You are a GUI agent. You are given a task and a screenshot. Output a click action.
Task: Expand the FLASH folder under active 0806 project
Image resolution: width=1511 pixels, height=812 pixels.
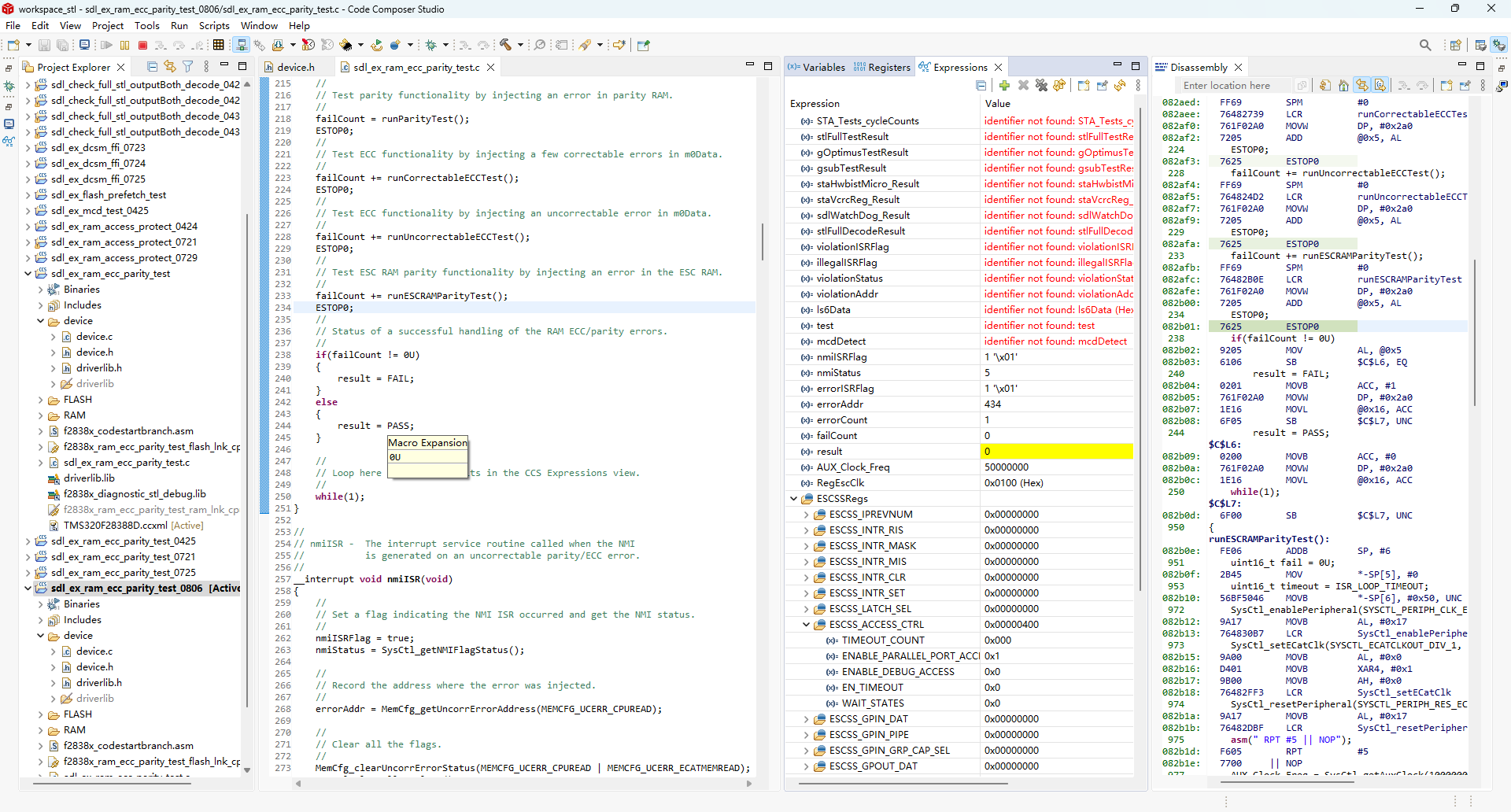[41, 714]
